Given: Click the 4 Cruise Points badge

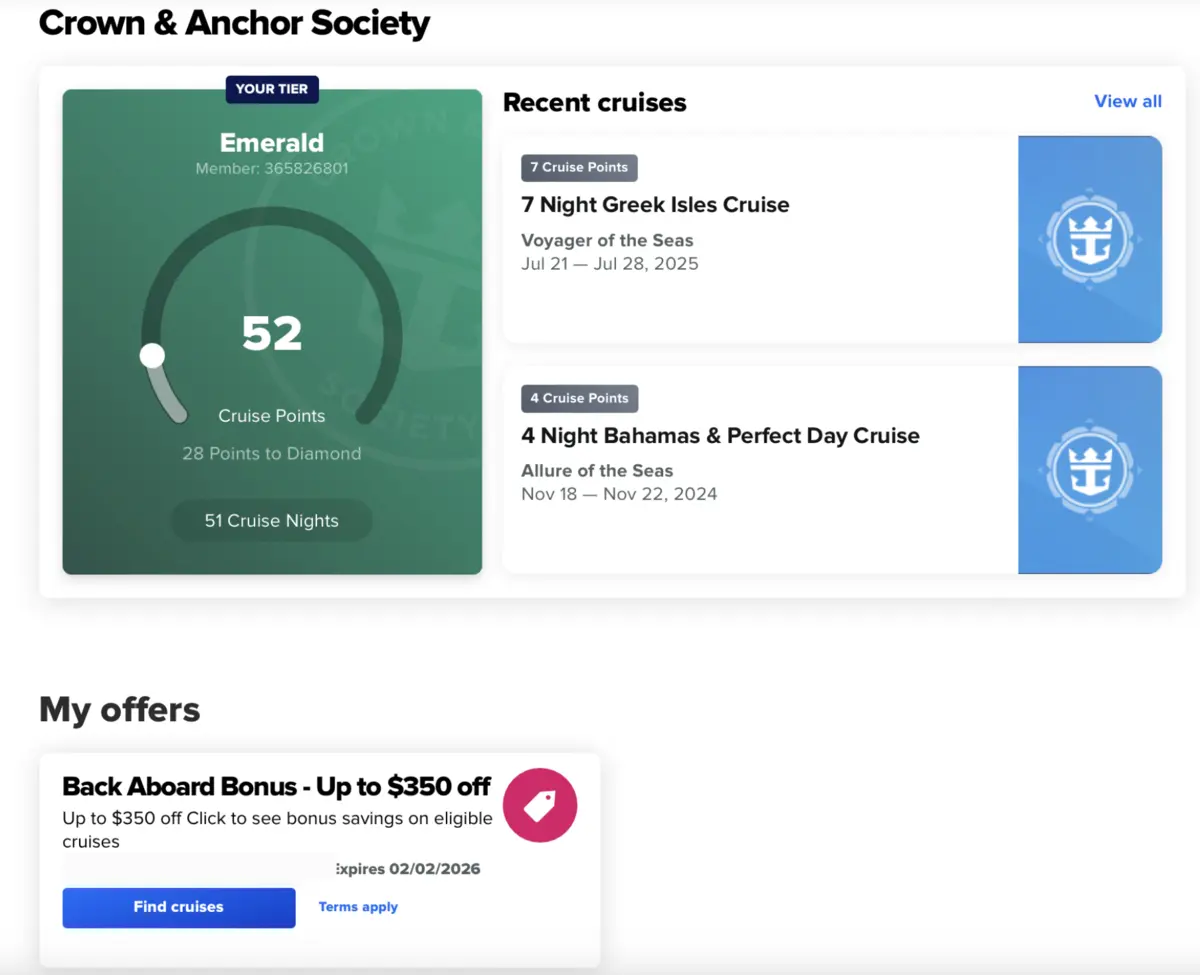Looking at the screenshot, I should pyautogui.click(x=579, y=398).
